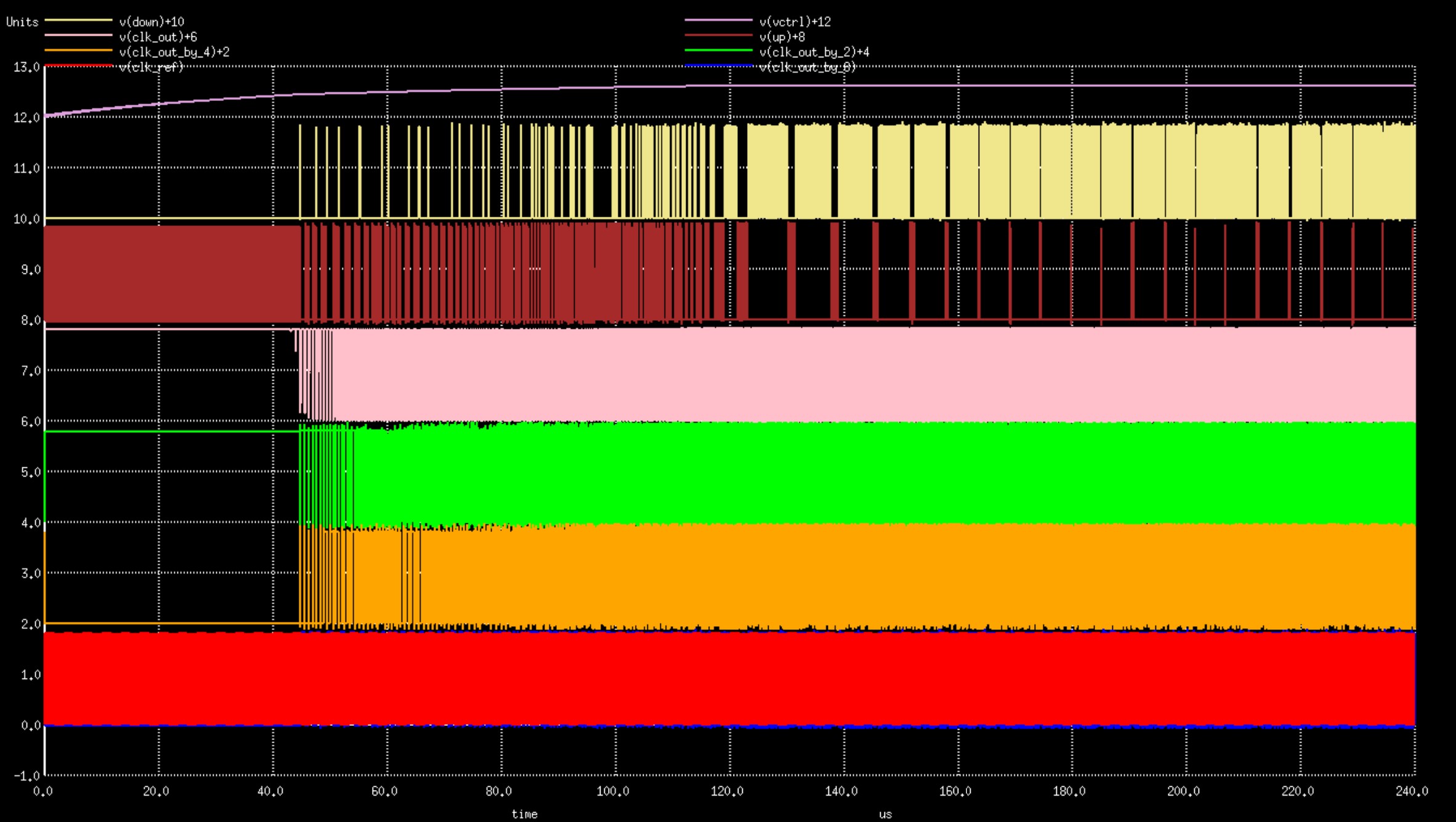Viewport: 1456px width, 822px height.
Task: Click the -1.0 tick on the vertical axis
Action: (x=26, y=776)
